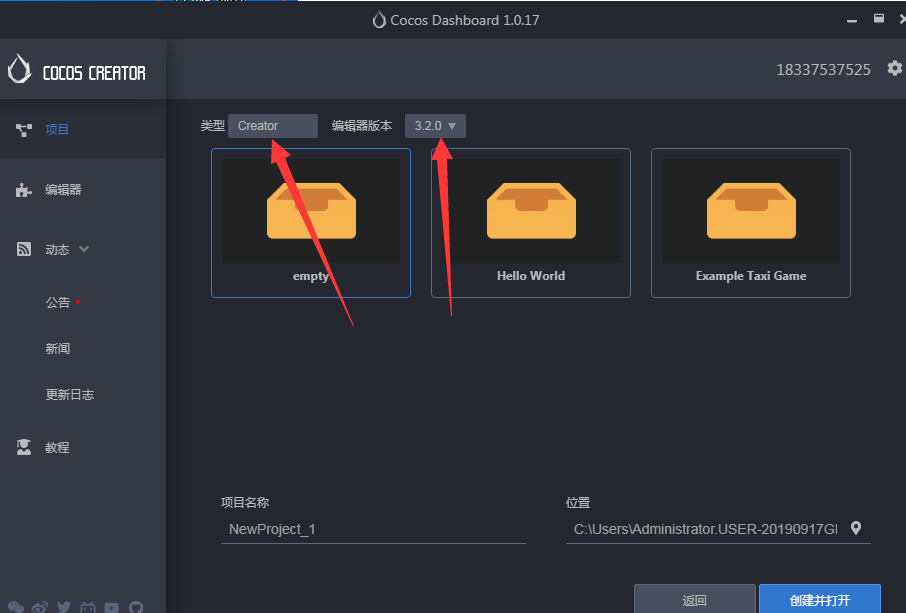Image resolution: width=906 pixels, height=613 pixels.
Task: Click the 创建并打开 create button
Action: pyautogui.click(x=820, y=599)
